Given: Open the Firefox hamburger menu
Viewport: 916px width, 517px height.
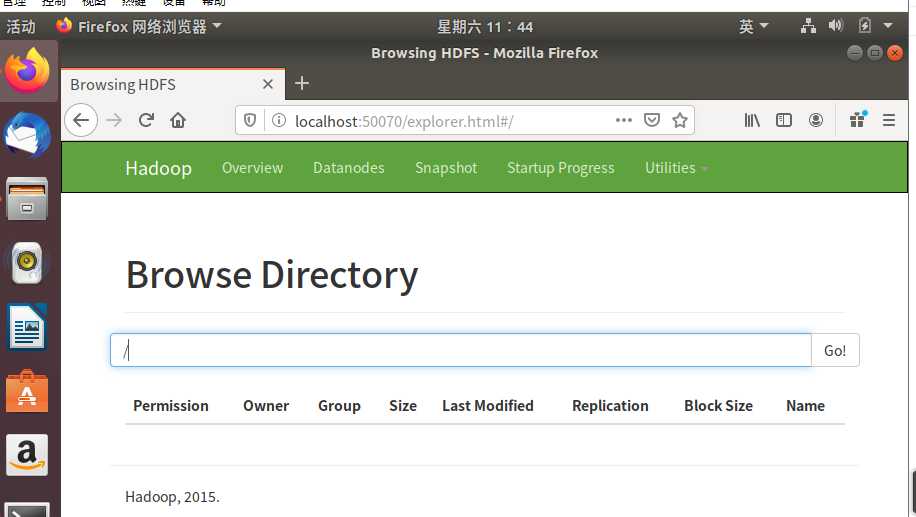Looking at the screenshot, I should pyautogui.click(x=889, y=120).
